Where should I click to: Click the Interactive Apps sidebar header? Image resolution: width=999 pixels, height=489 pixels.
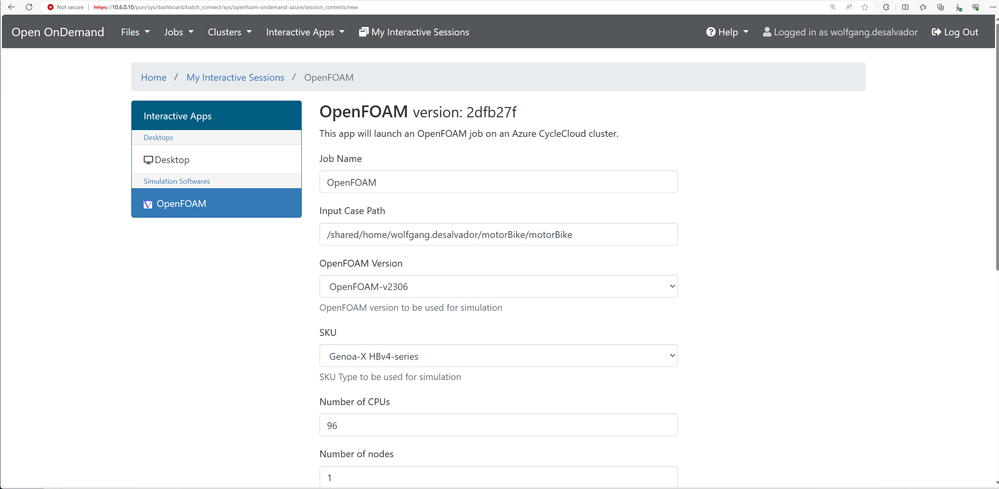tap(217, 116)
